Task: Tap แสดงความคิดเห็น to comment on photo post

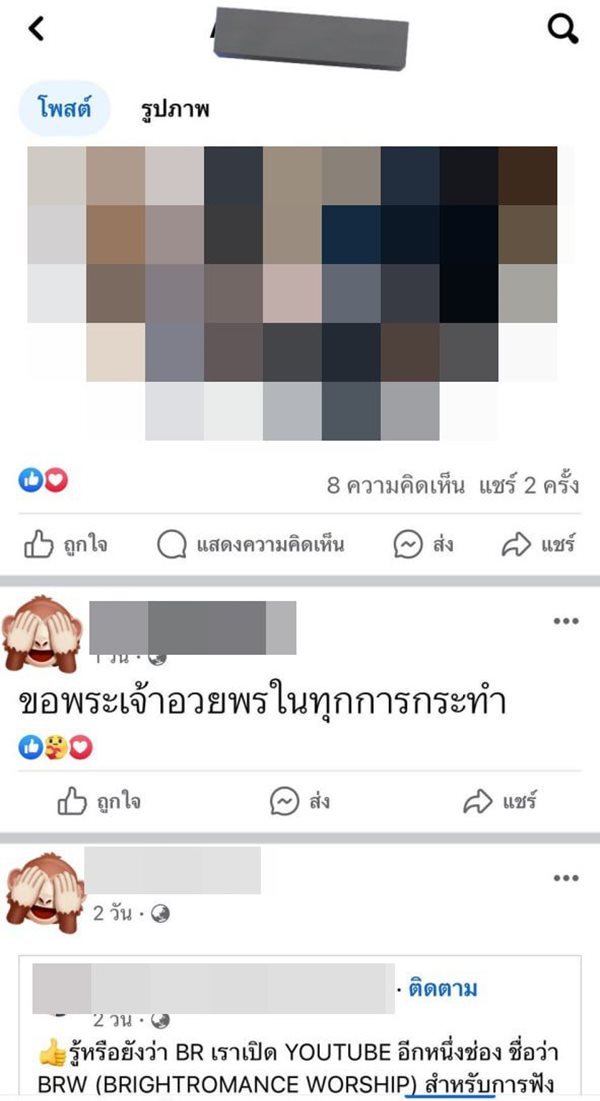Action: click(x=251, y=544)
